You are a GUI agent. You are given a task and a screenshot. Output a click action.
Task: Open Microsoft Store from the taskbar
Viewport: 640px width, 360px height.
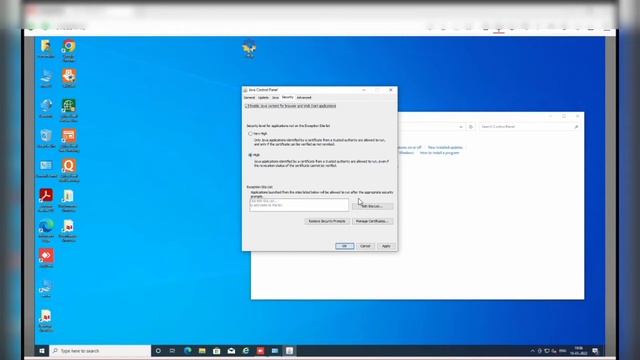tap(217, 351)
